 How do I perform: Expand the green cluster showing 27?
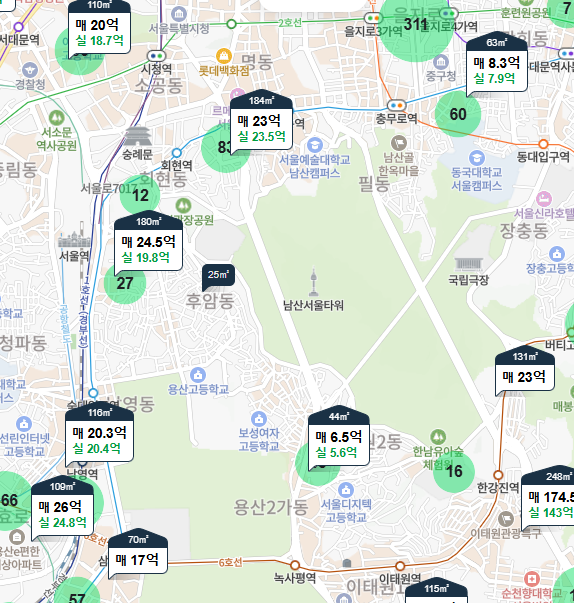click(125, 283)
